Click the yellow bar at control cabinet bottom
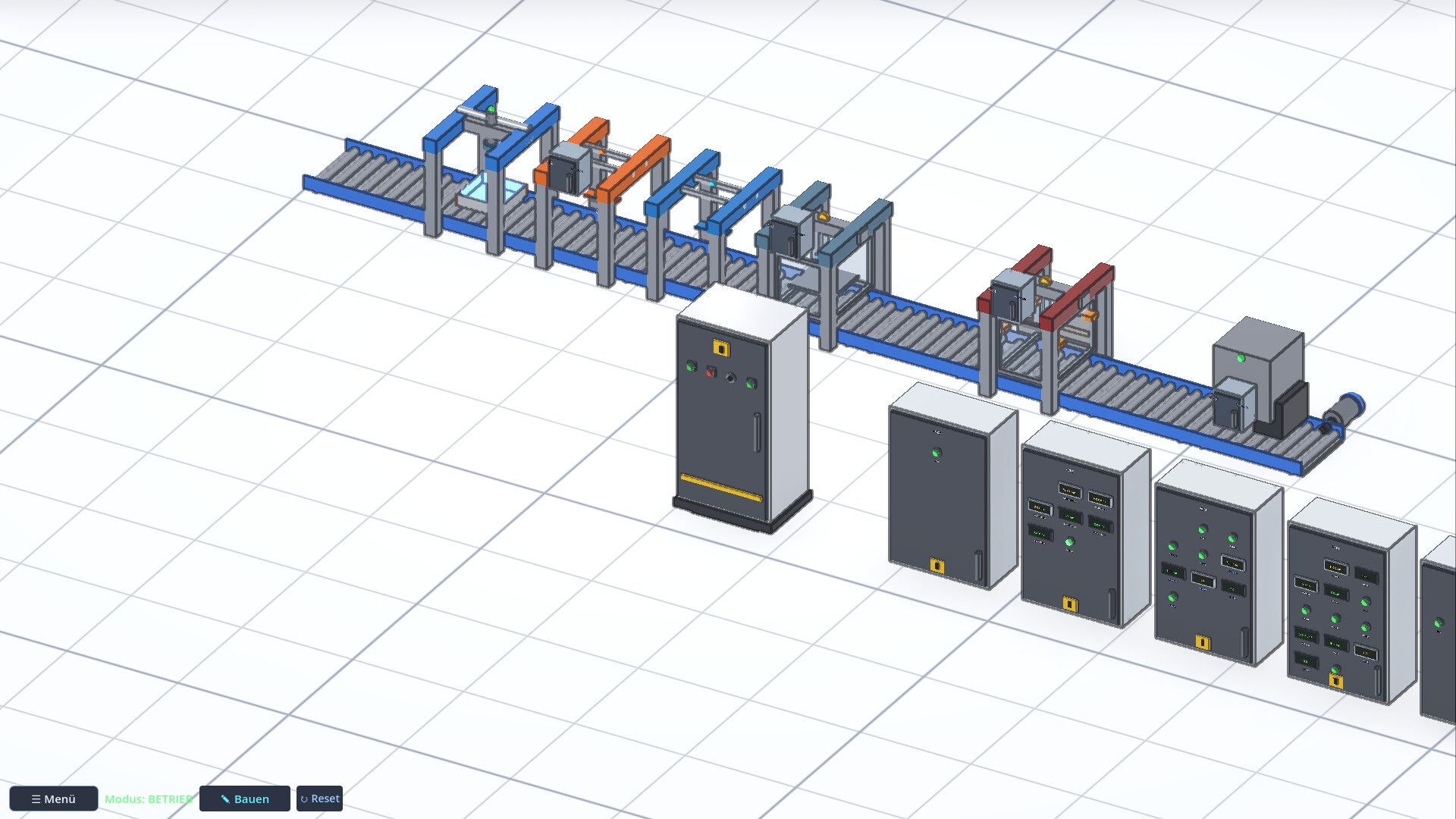Viewport: 1456px width, 819px height. (x=721, y=488)
